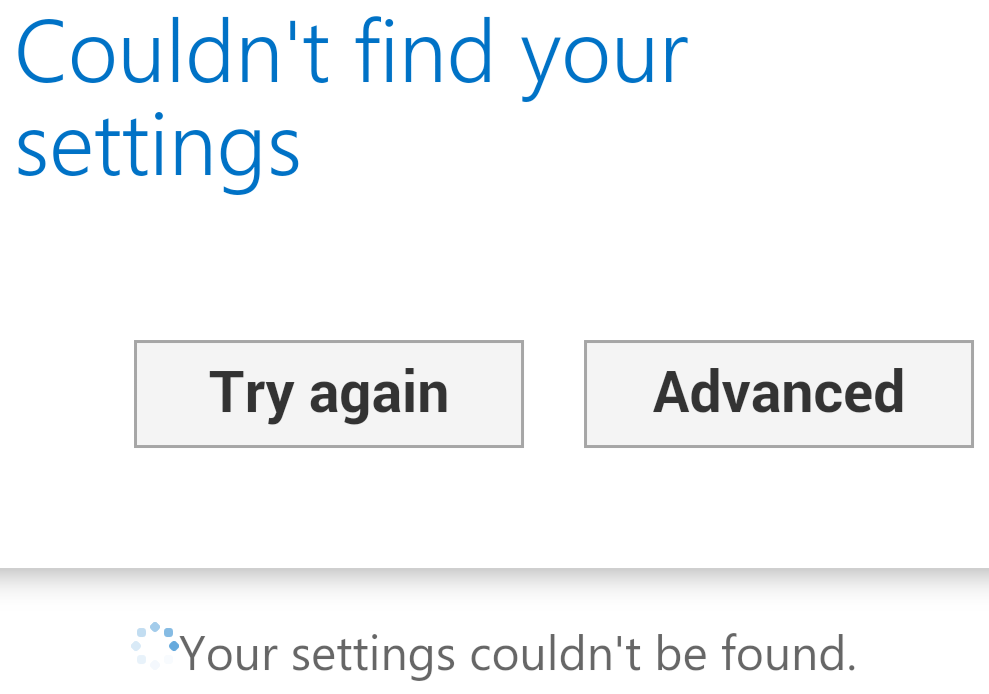The width and height of the screenshot is (989, 694).
Task: Click the status bar text about settings
Action: [518, 654]
